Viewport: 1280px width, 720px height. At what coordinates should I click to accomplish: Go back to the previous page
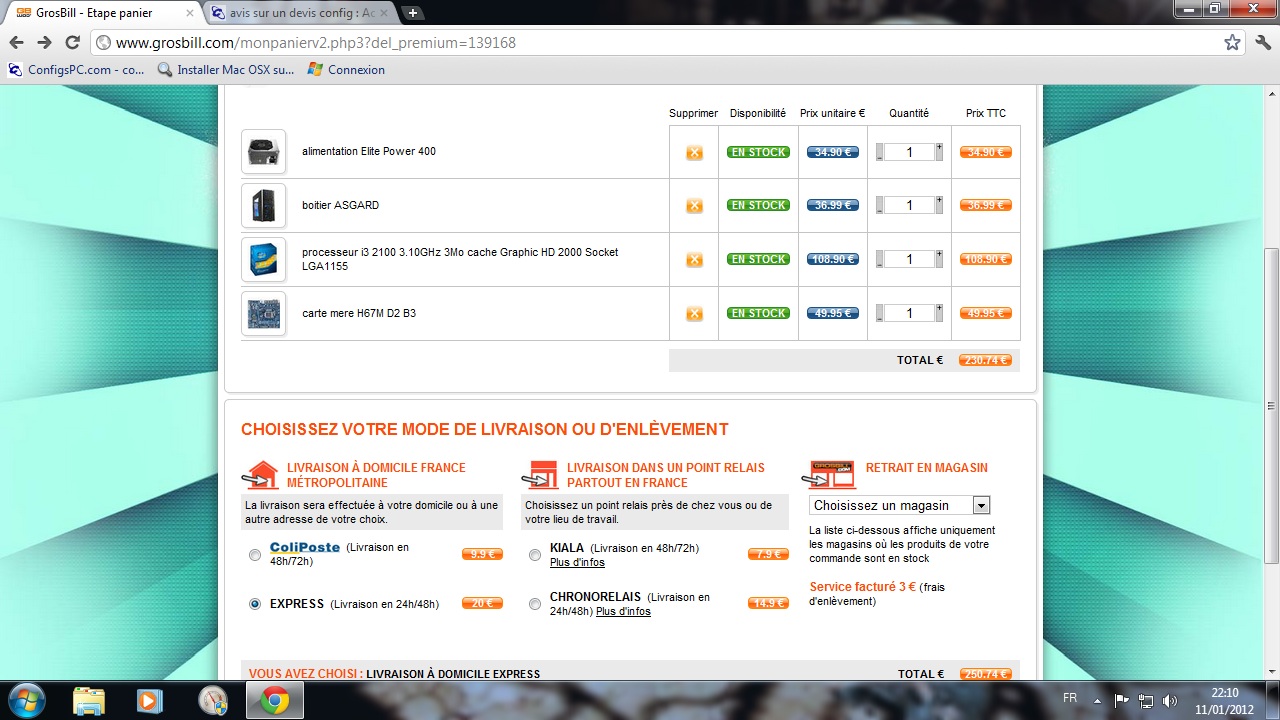[x=16, y=43]
